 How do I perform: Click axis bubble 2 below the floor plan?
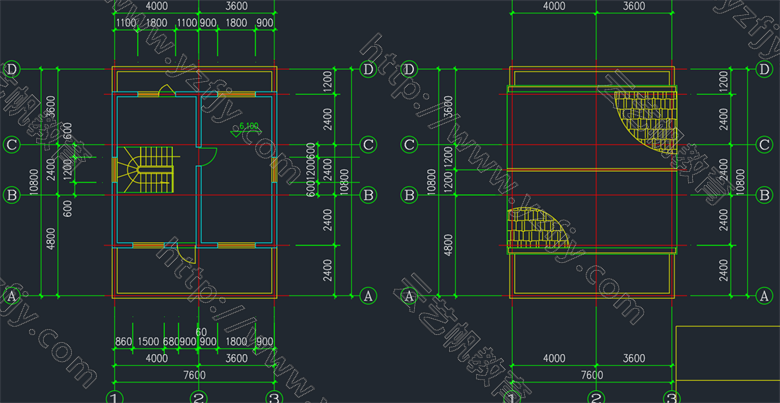[198, 397]
